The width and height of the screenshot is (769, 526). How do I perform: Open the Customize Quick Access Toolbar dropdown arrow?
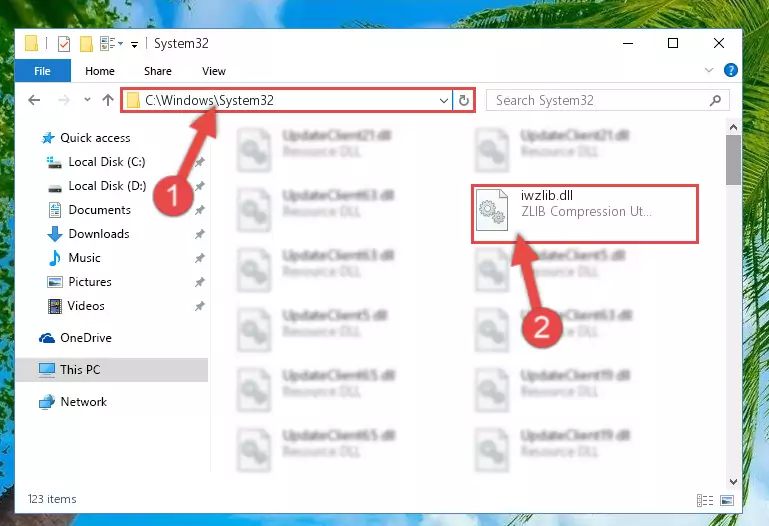134,45
